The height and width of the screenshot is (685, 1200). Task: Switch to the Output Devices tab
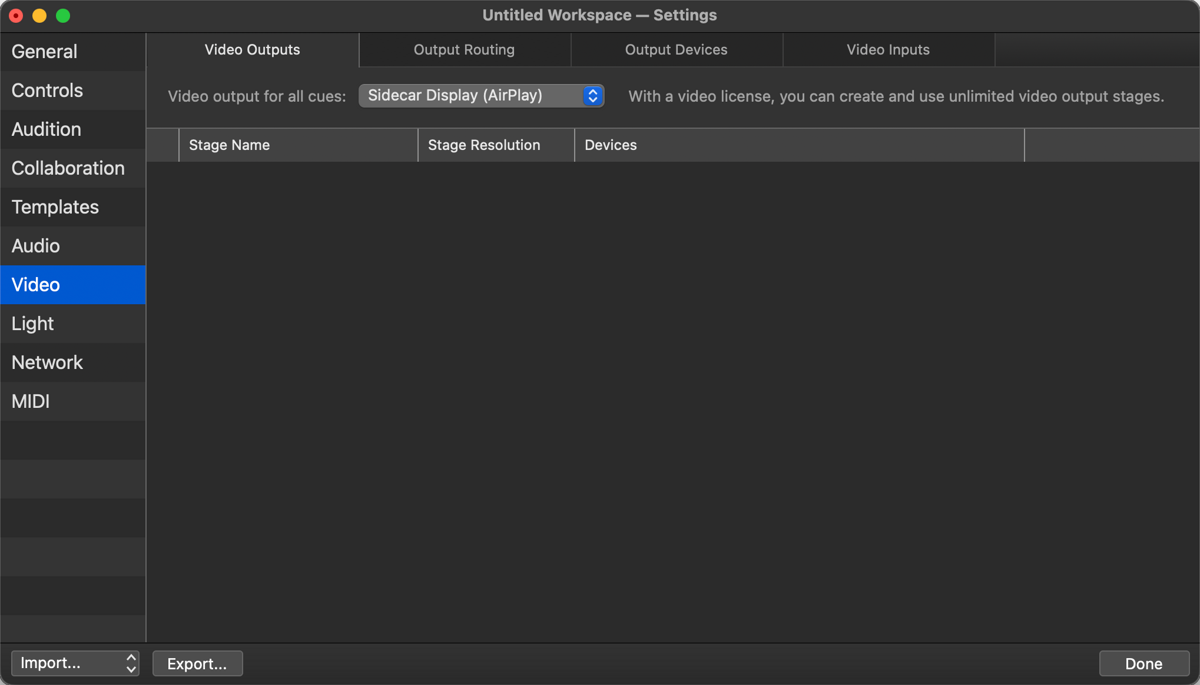tap(676, 50)
